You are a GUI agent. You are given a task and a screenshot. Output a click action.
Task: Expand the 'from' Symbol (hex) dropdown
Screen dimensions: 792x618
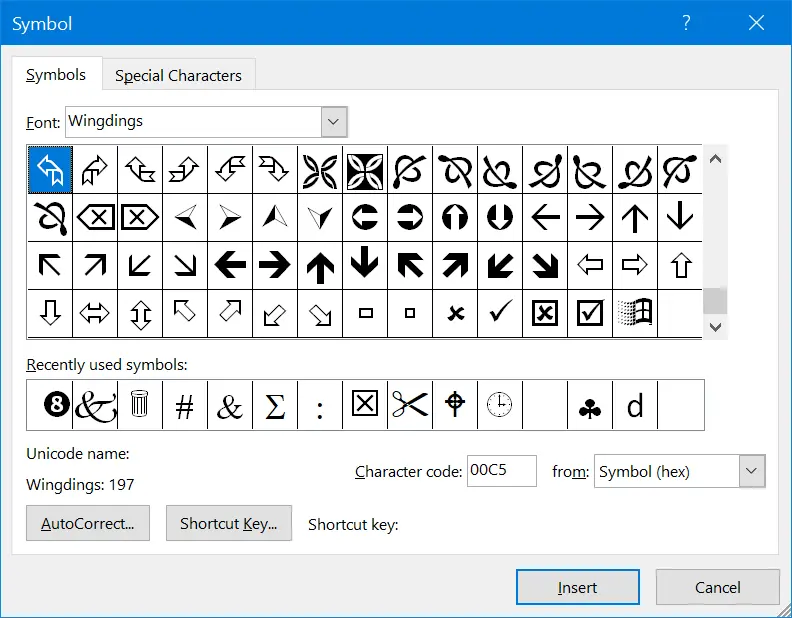point(752,471)
